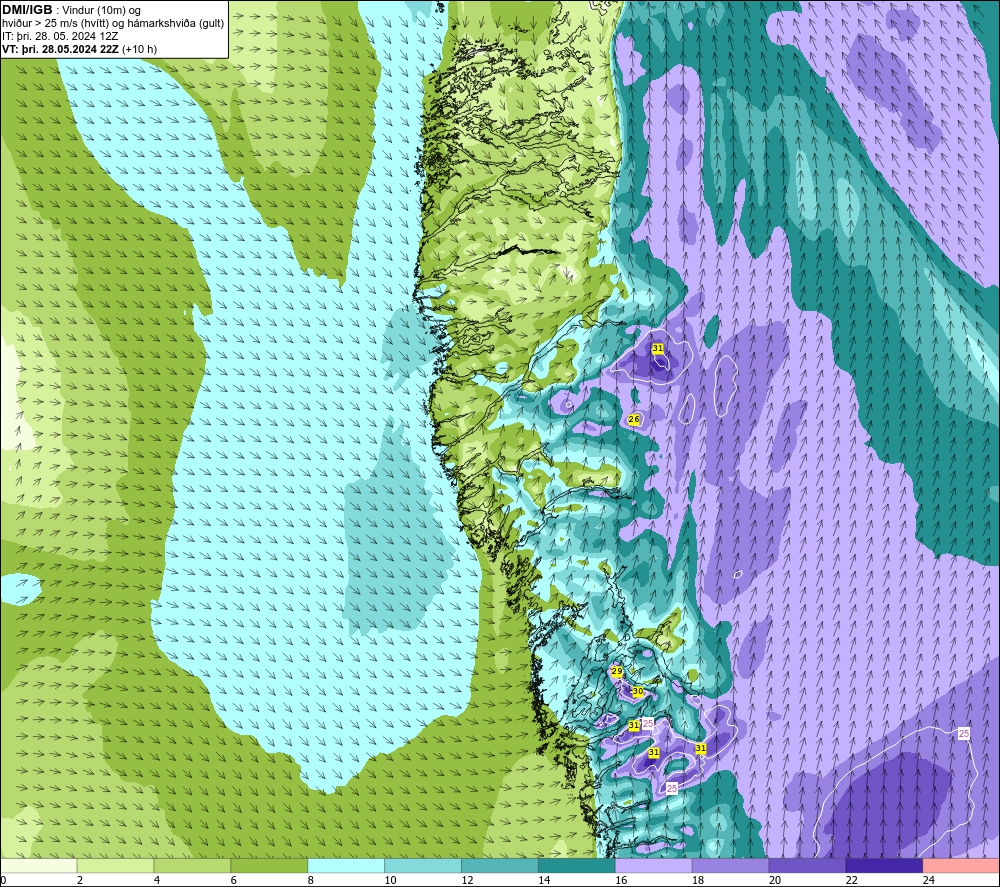Viewport: 1000px width, 887px height.
Task: Pick the light teal 10–12 legend swatch
Action: pos(423,865)
